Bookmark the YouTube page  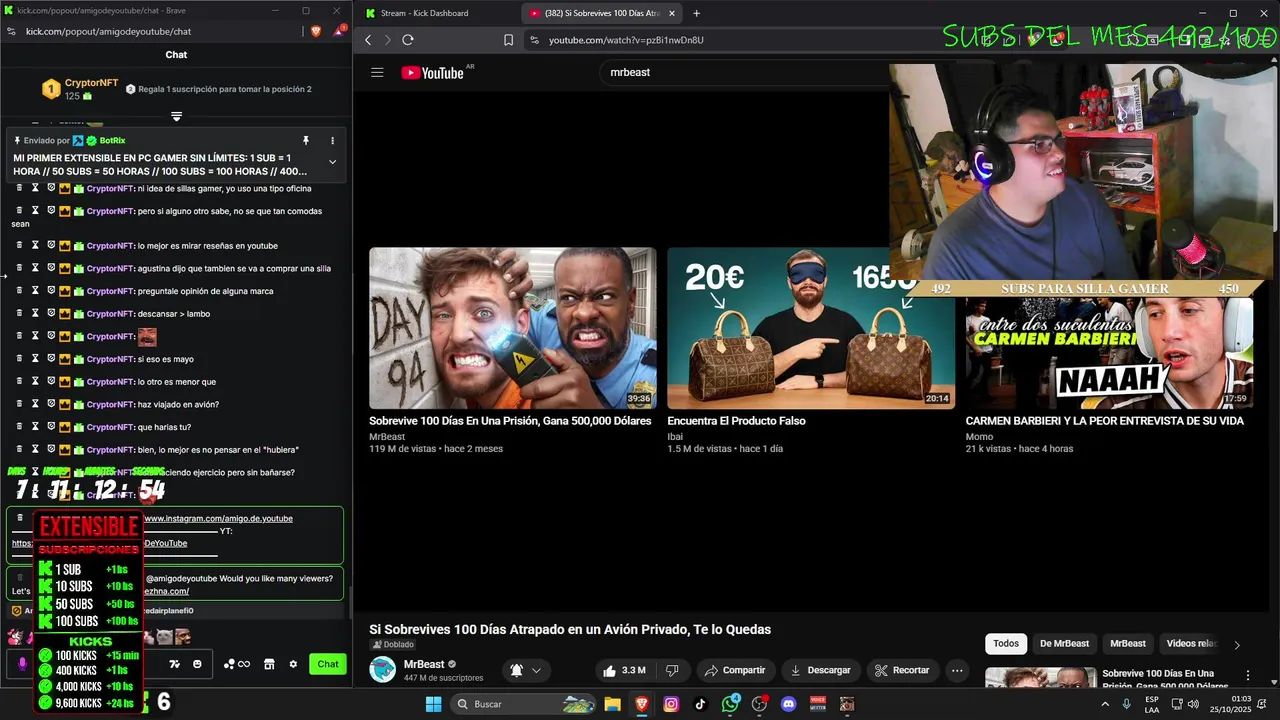click(x=508, y=40)
